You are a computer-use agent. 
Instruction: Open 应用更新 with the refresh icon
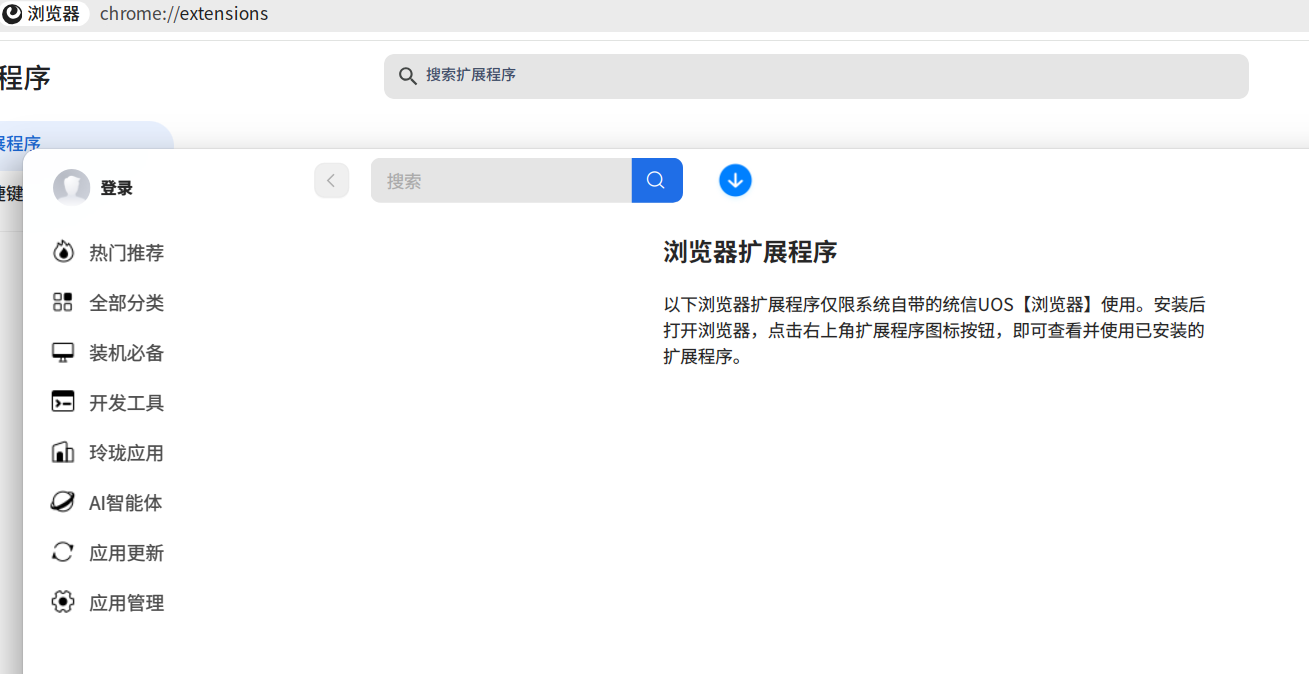[x=108, y=553]
